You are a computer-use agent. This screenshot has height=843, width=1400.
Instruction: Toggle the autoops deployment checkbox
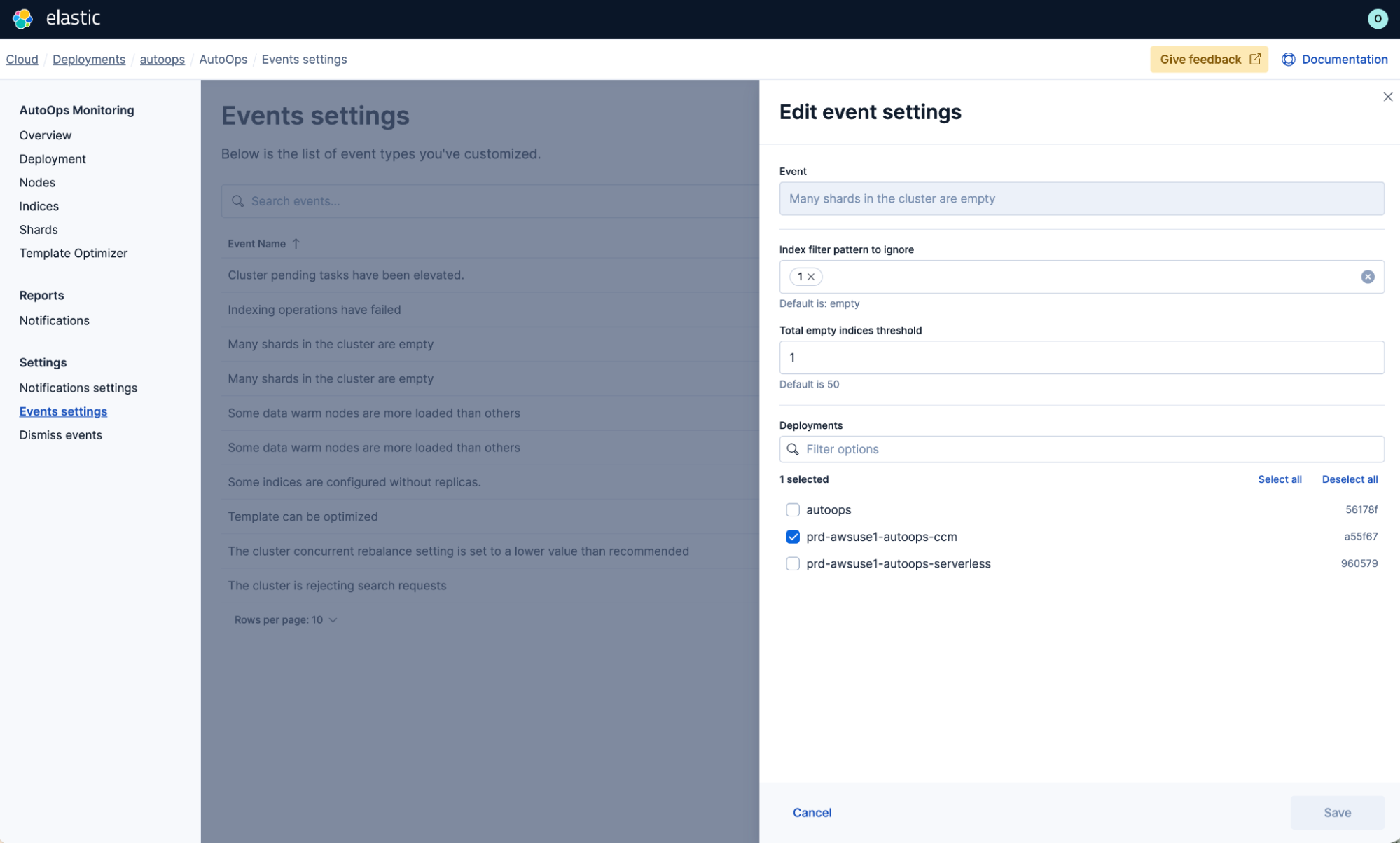point(792,509)
